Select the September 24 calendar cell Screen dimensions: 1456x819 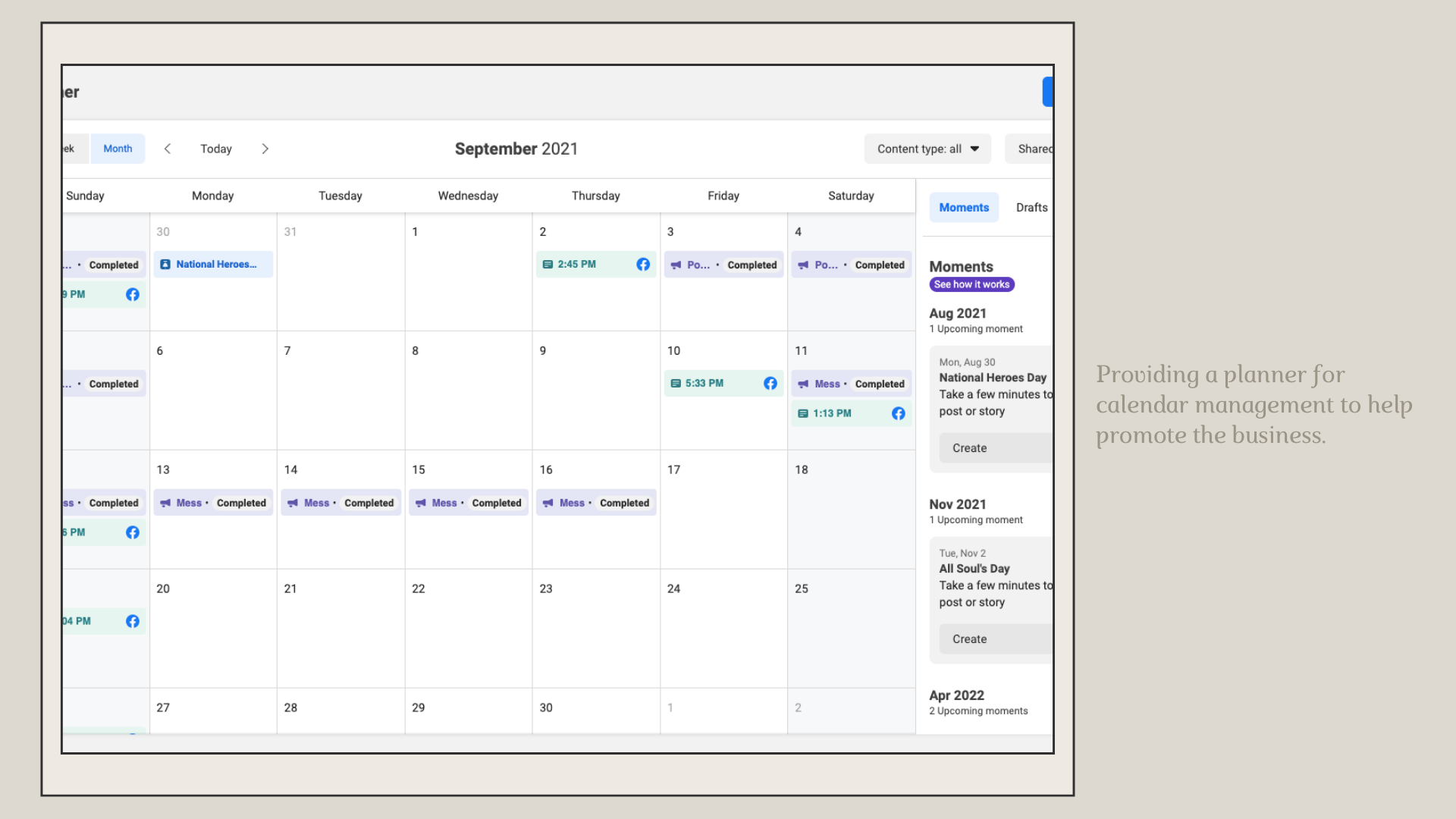723,629
